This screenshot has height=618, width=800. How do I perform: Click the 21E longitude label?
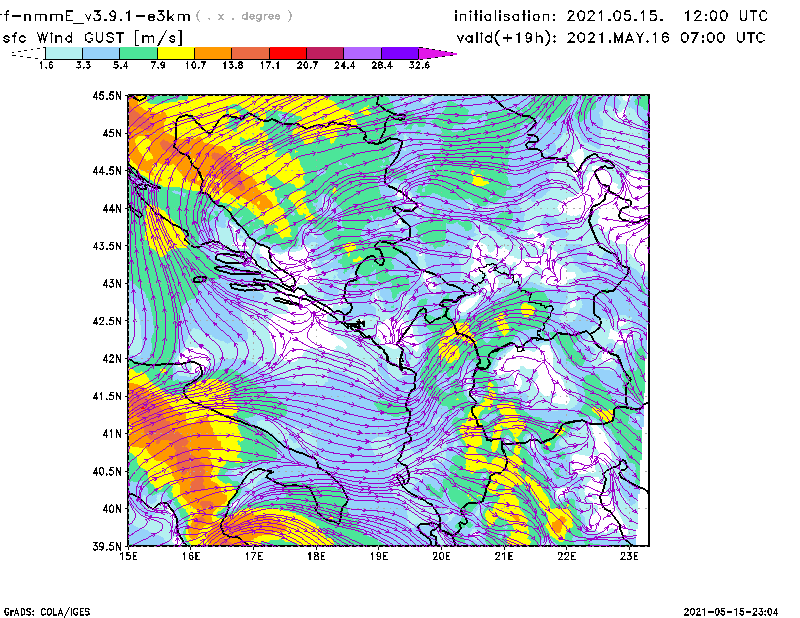point(504,556)
